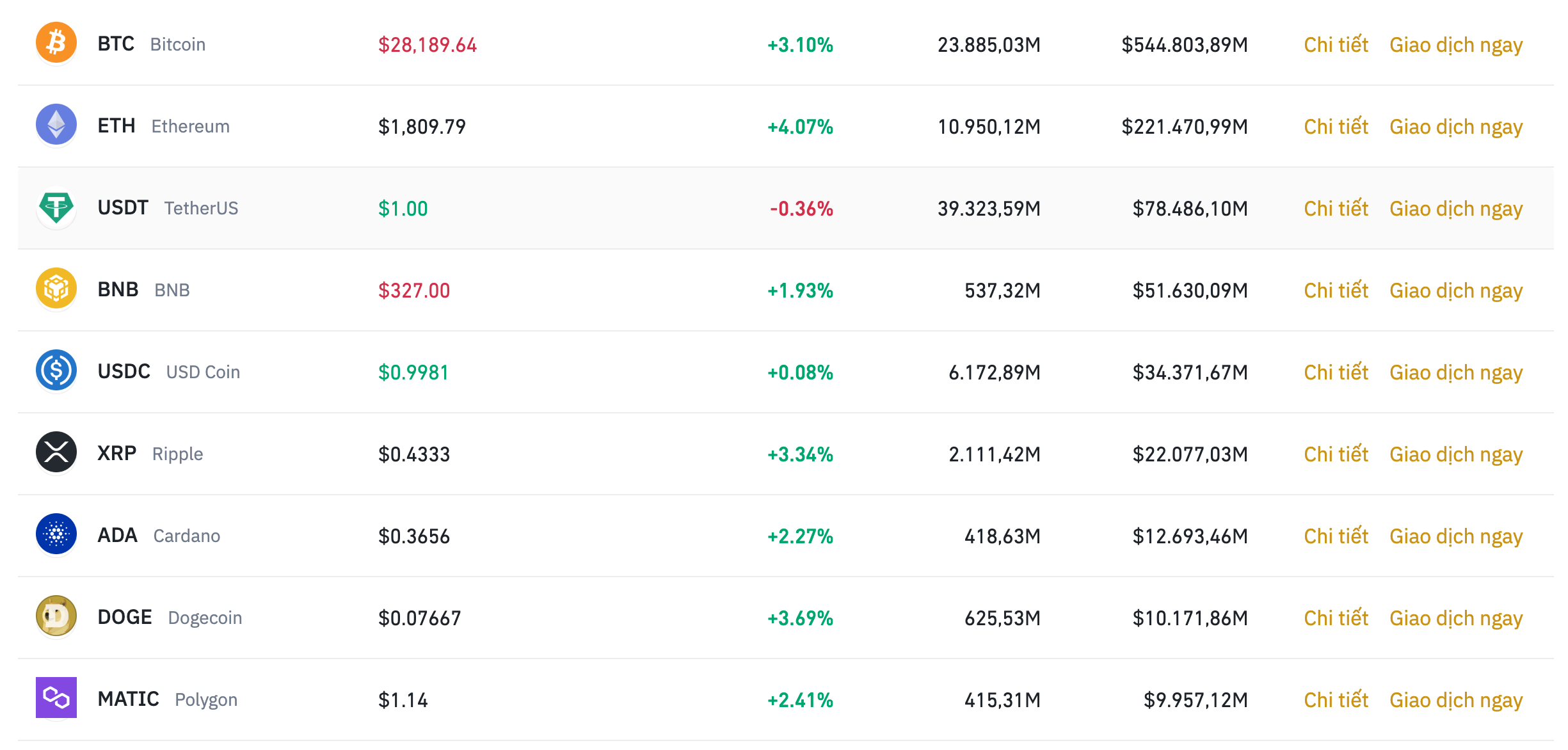Select the BTC ticker symbol
Screen dimensions: 1568x750
116,44
